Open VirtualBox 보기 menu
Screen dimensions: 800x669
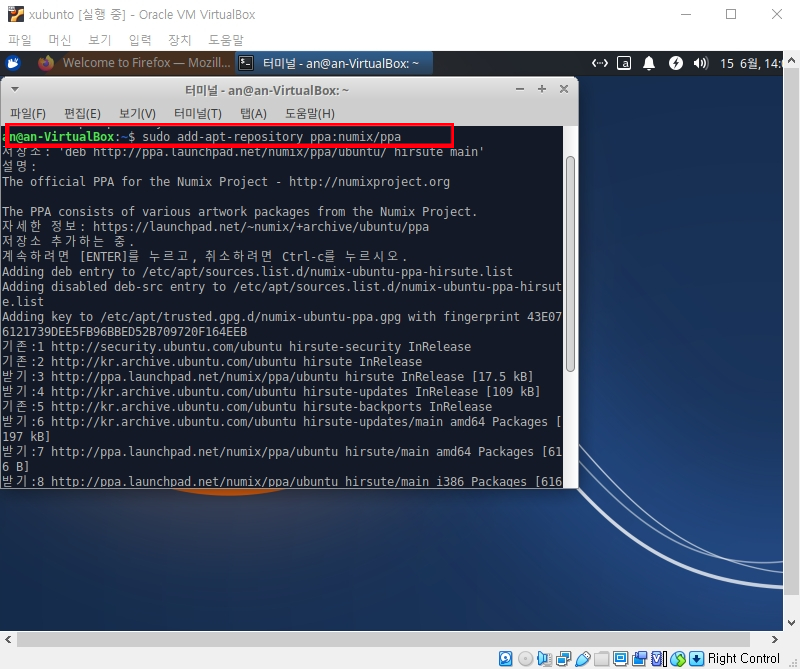[99, 40]
